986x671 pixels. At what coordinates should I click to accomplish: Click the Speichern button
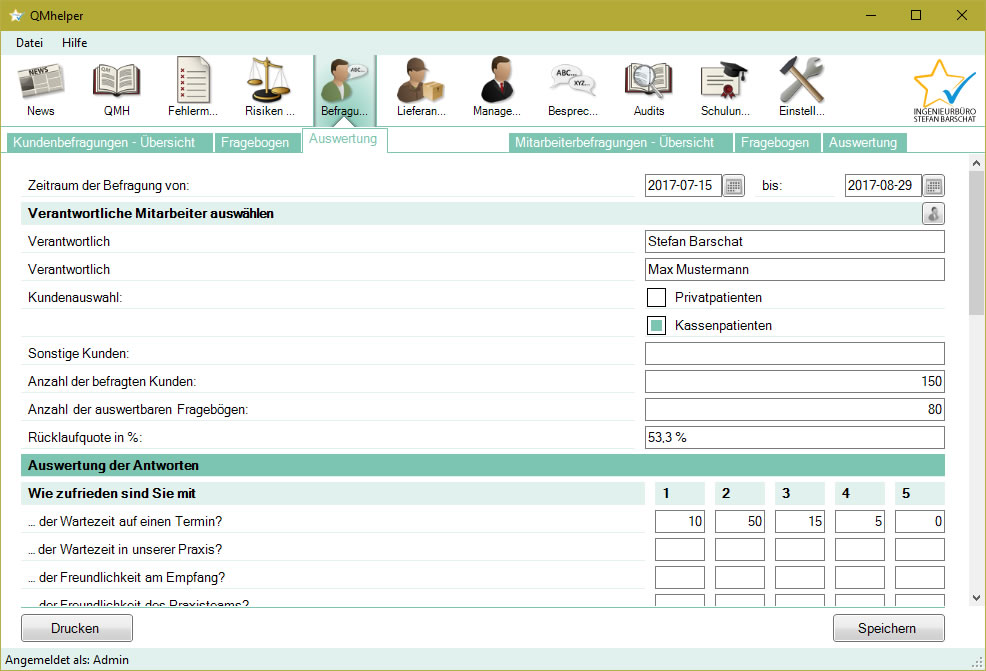888,628
